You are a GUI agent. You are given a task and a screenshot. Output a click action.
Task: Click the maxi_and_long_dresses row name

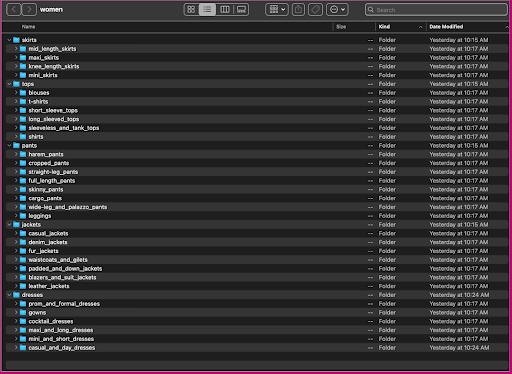click(61, 330)
